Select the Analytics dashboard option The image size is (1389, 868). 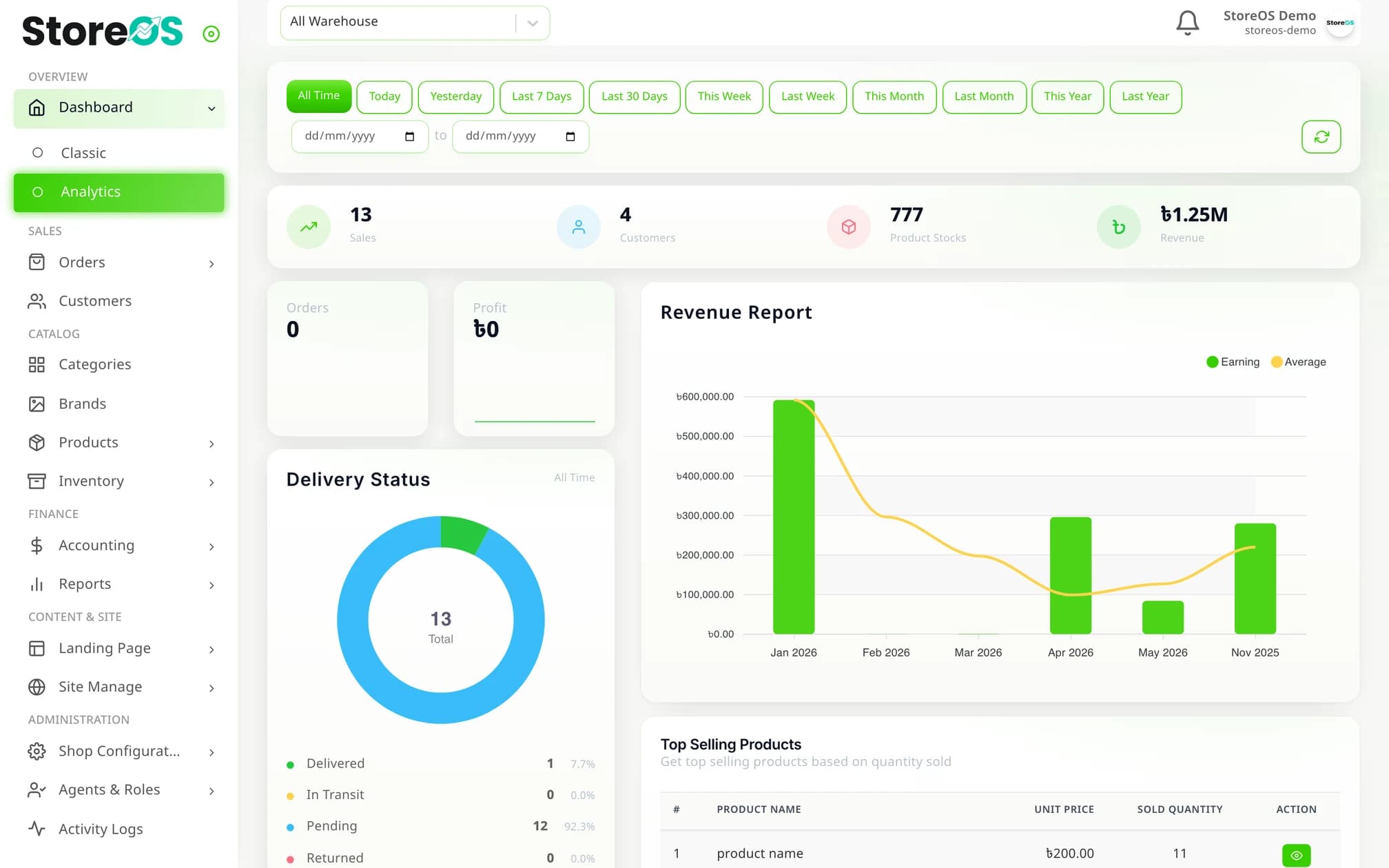(x=119, y=192)
